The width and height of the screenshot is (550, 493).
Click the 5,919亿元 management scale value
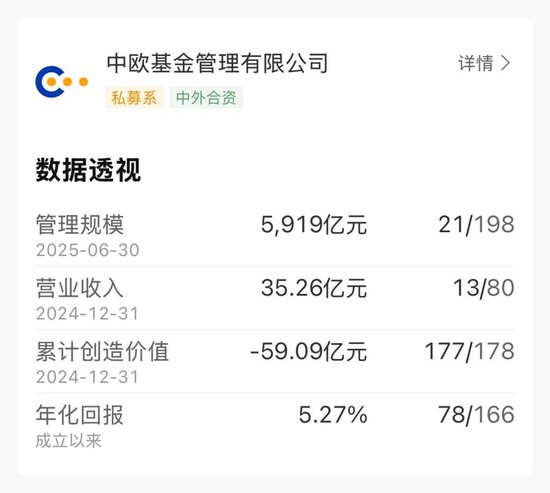point(314,225)
